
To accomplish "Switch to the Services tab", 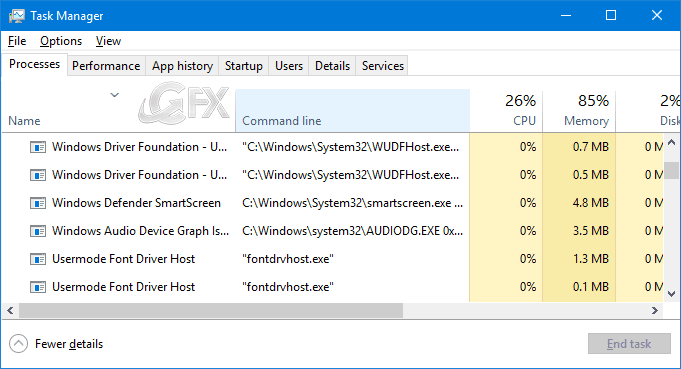I will coord(383,66).
